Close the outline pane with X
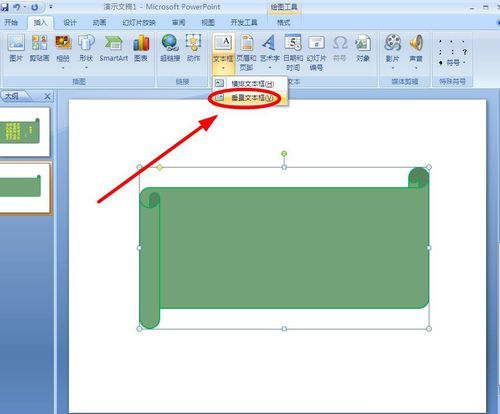This screenshot has height=414, width=500. 47,97
